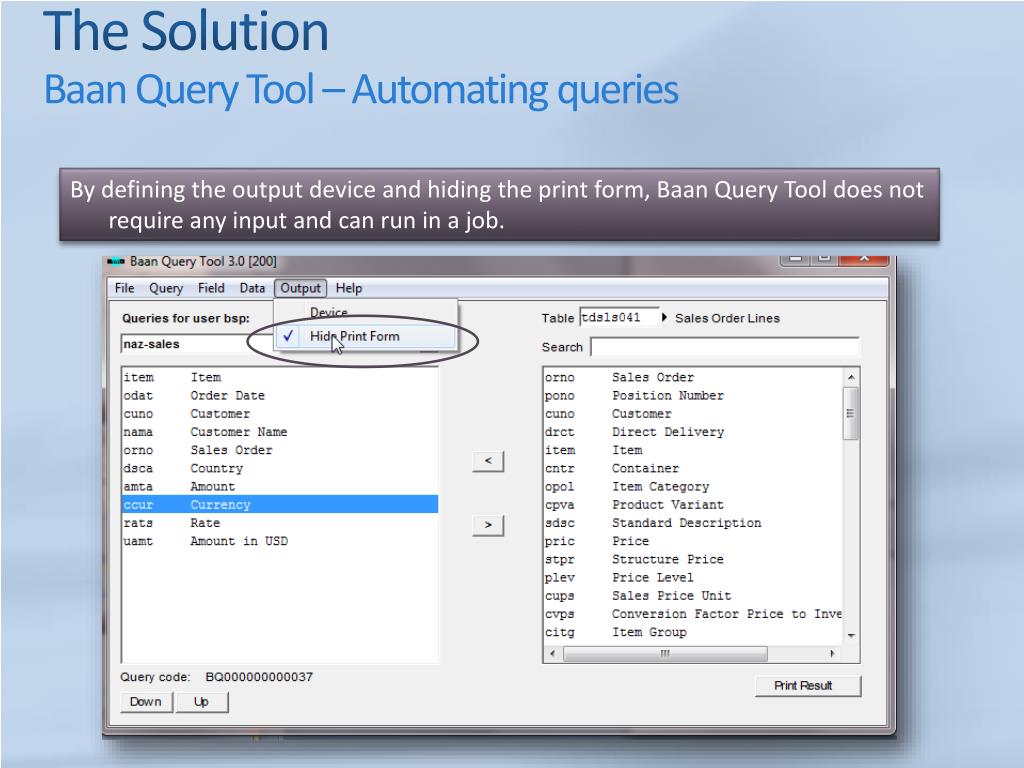Select opol Item Category in table fields
This screenshot has height=768, width=1024.
[x=693, y=487]
